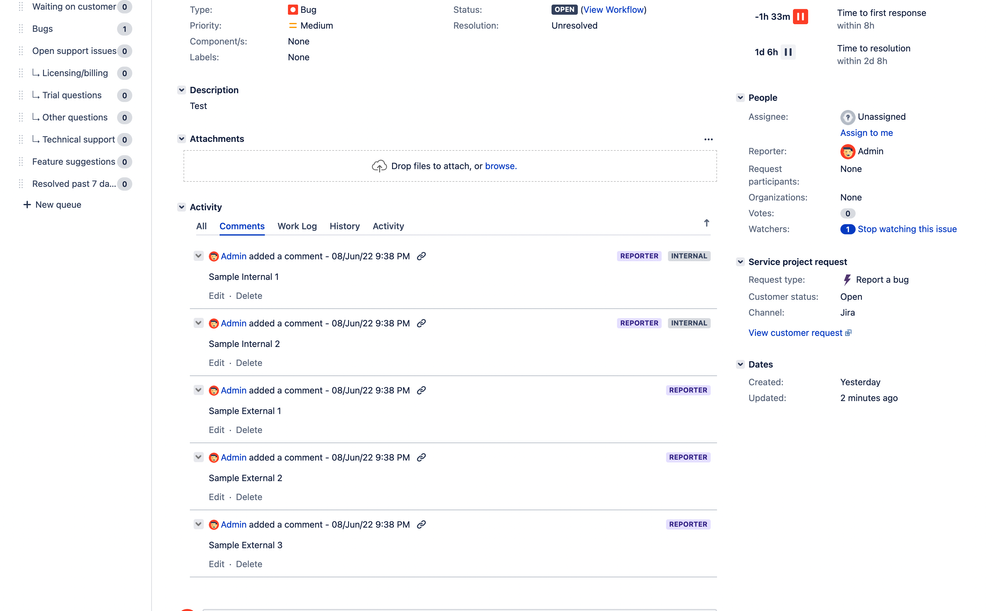Screen dimensions: 998x611
Task: Switch to the Activity tab
Action: pos(388,227)
